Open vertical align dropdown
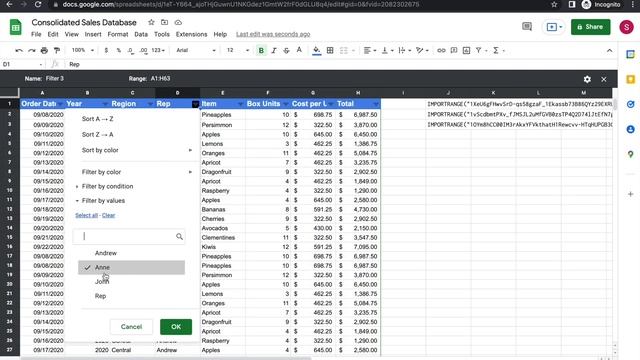The width and height of the screenshot is (640, 360). click(387, 50)
